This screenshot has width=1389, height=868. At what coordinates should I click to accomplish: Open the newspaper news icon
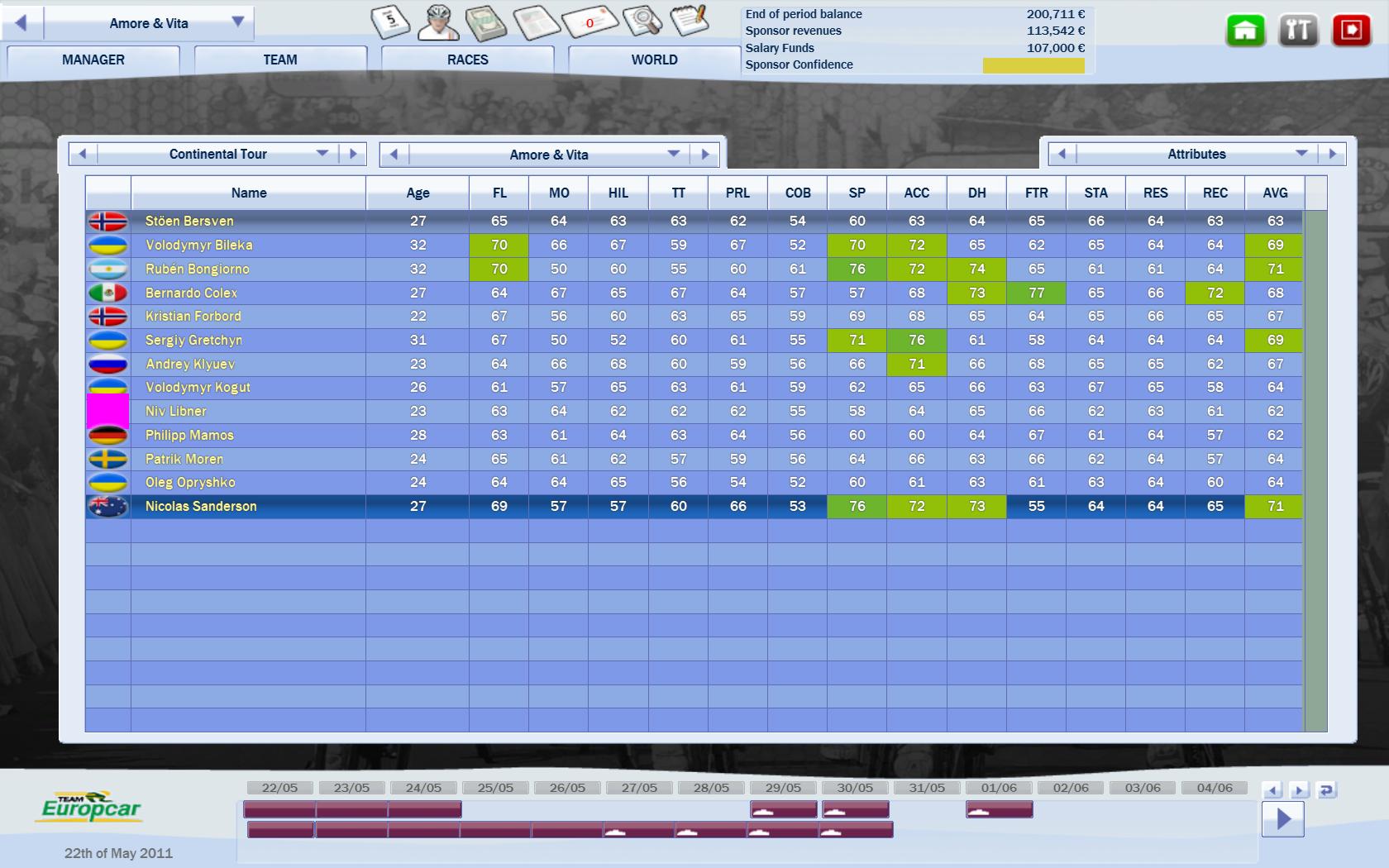(537, 22)
